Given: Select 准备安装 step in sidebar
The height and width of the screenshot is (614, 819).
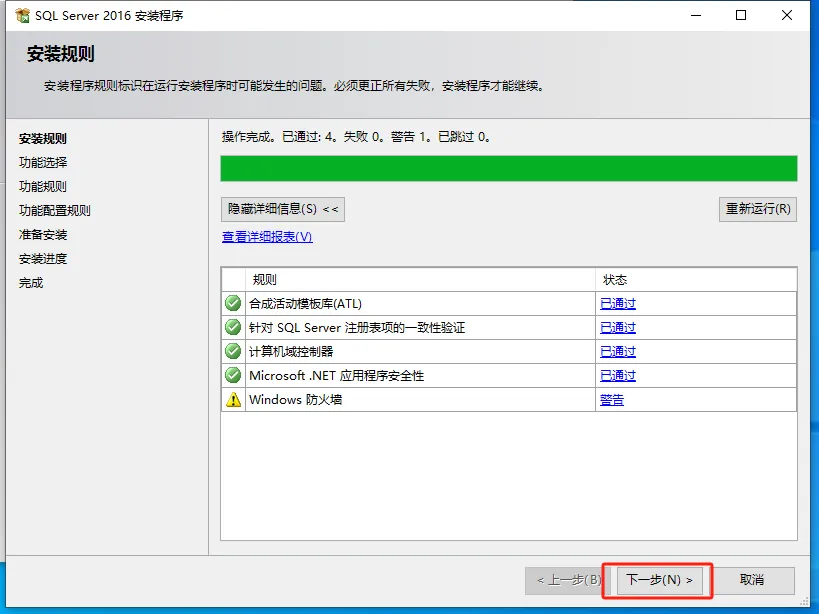Looking at the screenshot, I should click(43, 234).
